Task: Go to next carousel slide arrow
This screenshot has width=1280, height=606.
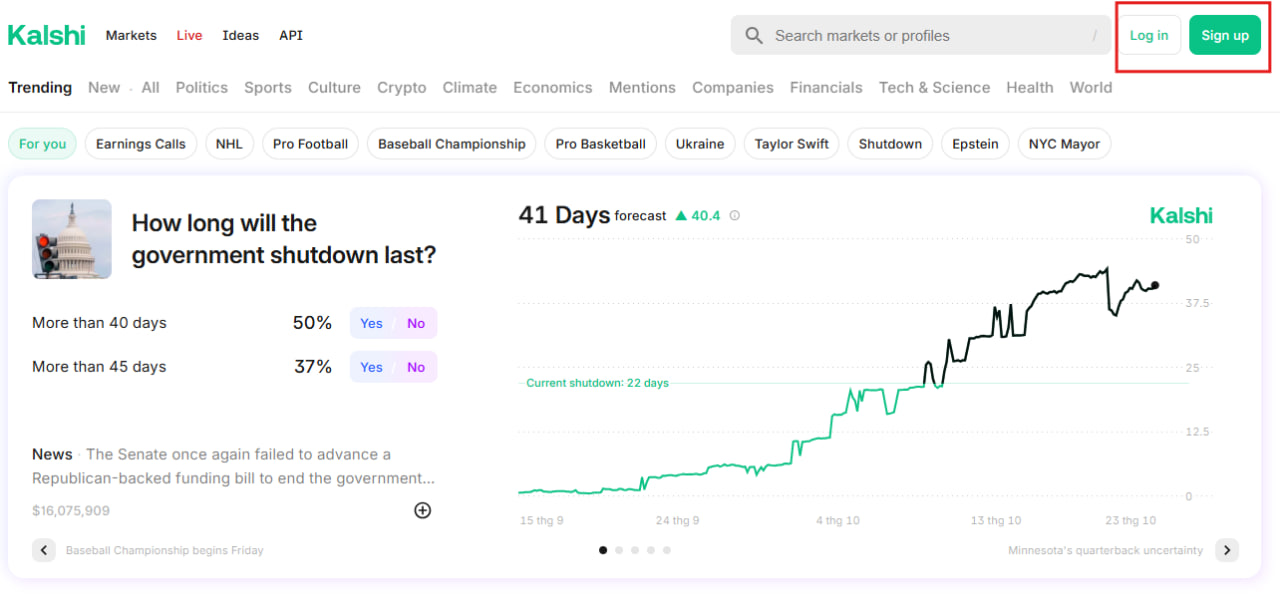Action: pos(1227,550)
